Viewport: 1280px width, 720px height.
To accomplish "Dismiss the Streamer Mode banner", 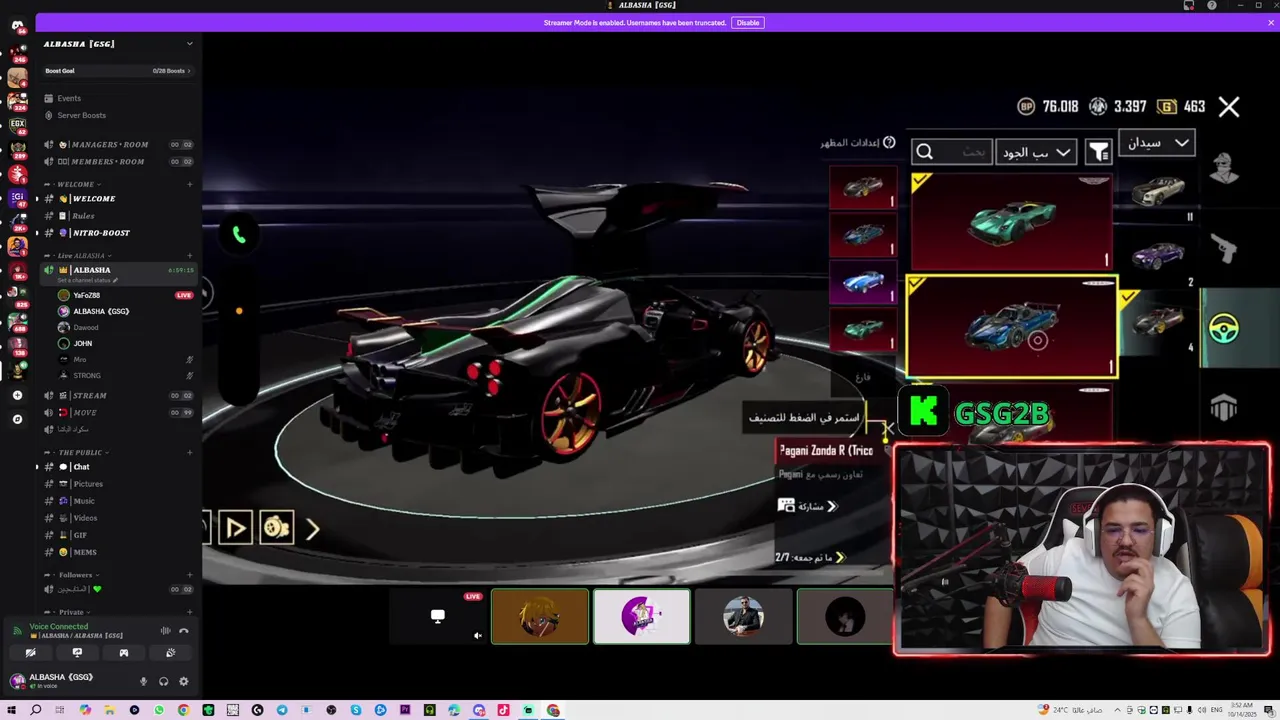I will 1271,22.
